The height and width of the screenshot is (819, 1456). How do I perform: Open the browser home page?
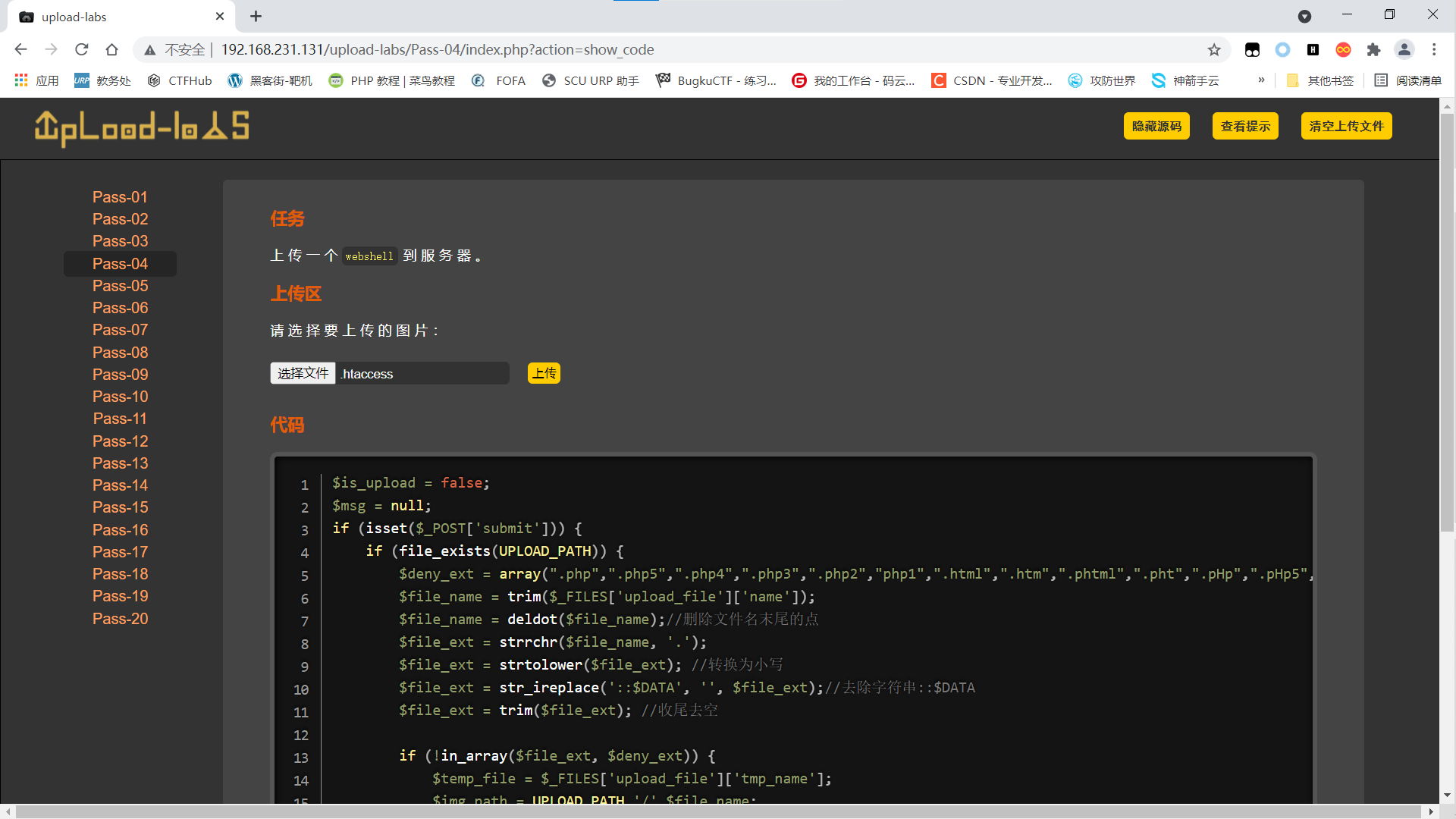[112, 49]
